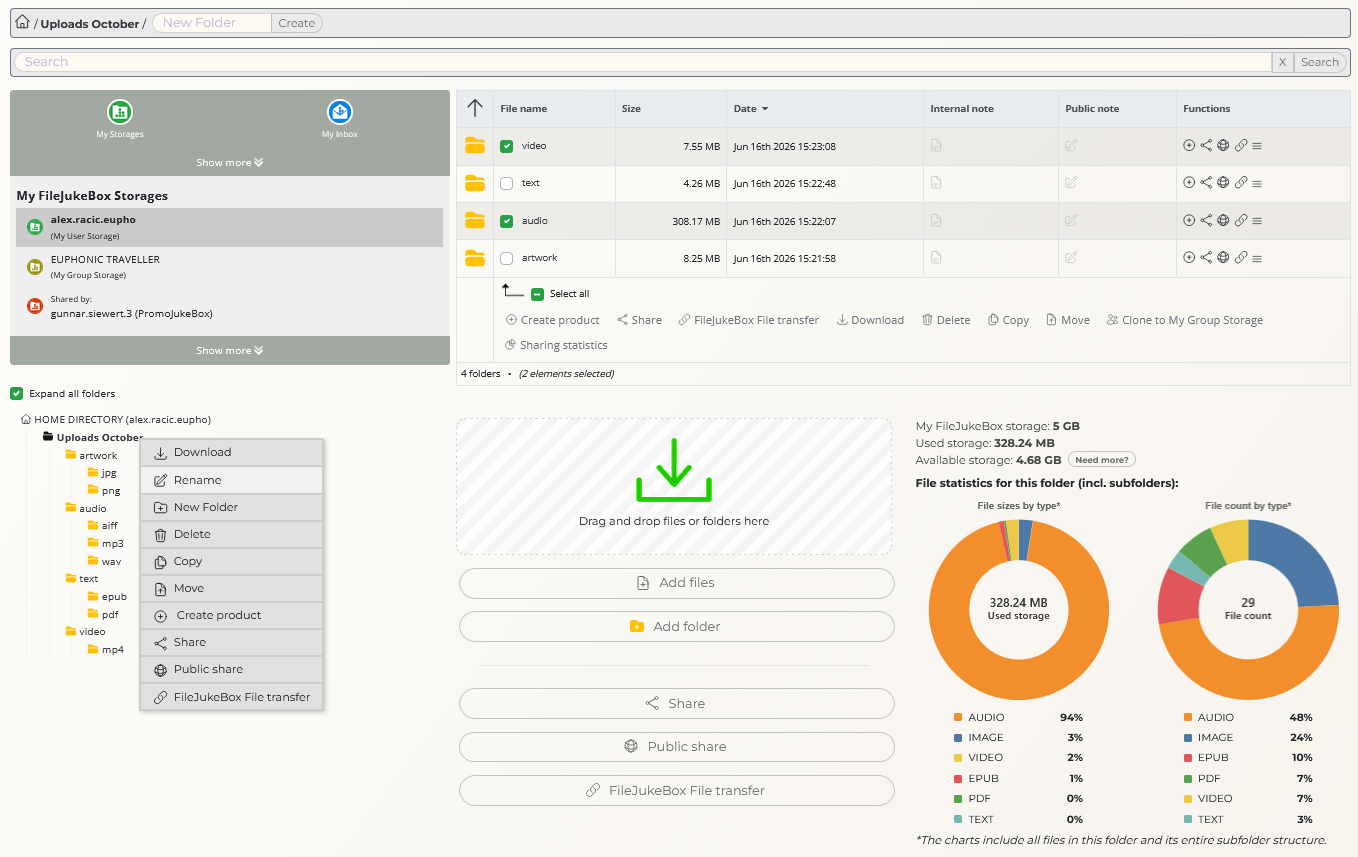Click the Add files button
1358x857 pixels.
676,583
